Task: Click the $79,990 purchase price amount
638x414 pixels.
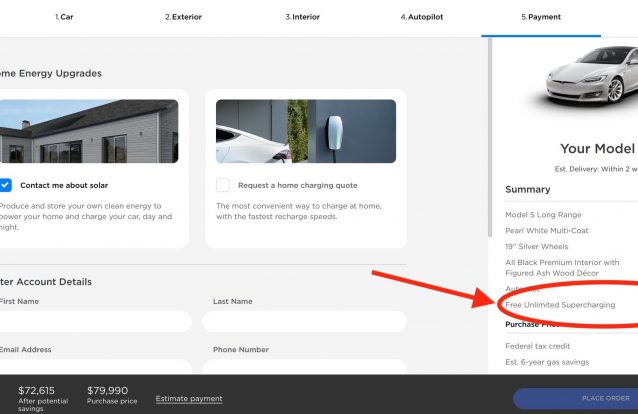Action: coord(107,390)
